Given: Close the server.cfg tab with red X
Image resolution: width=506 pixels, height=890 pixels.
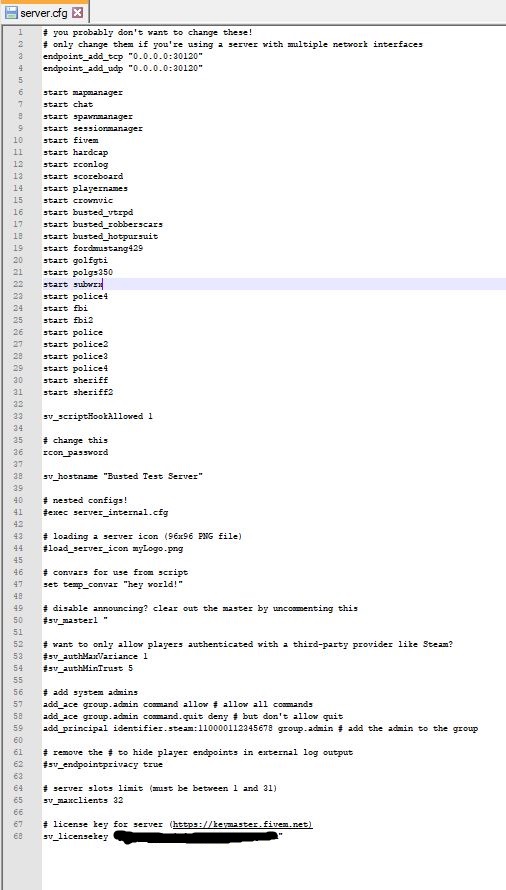Looking at the screenshot, I should pos(78,12).
